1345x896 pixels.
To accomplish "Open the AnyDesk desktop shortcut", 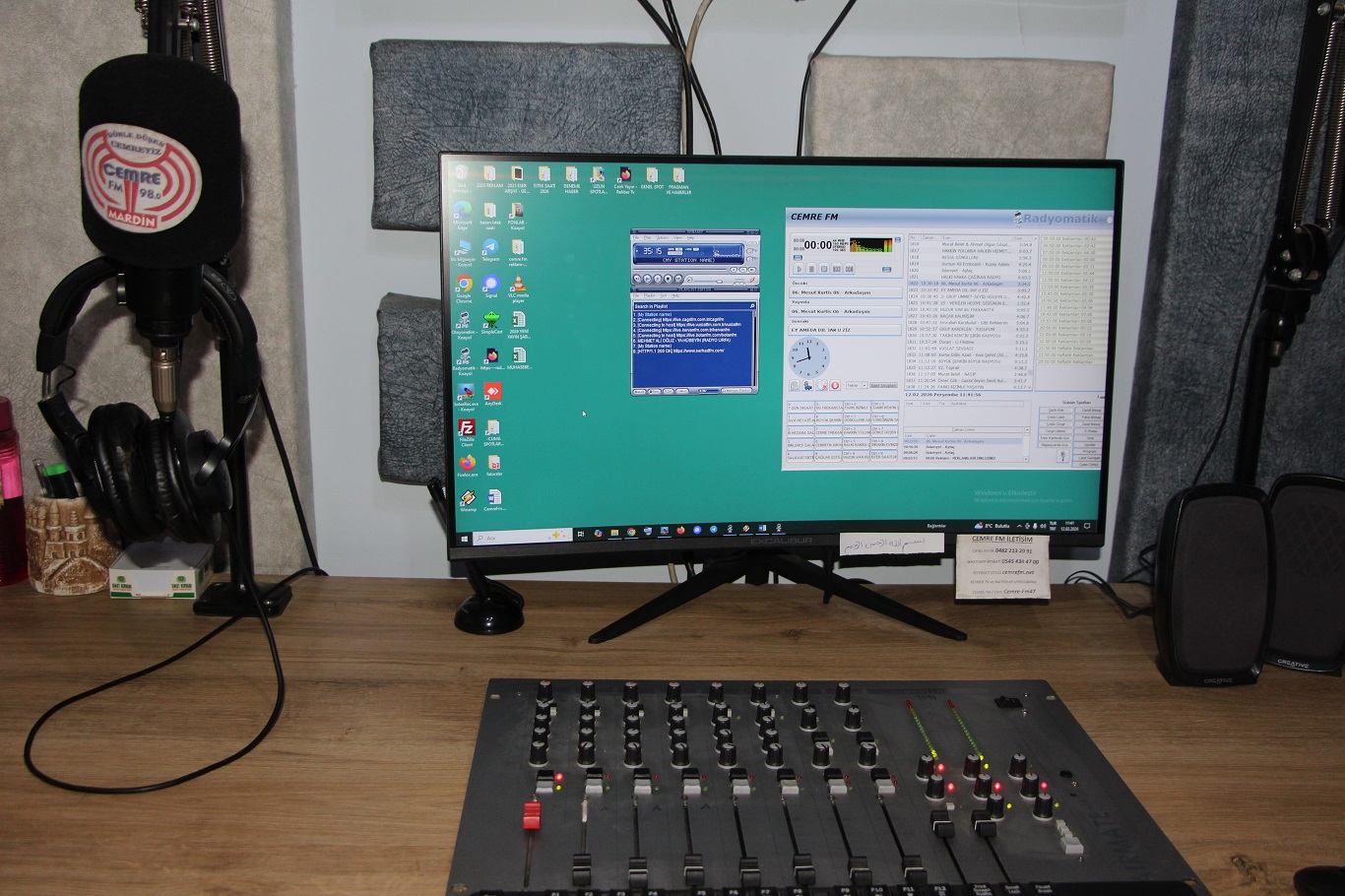I will pos(492,391).
